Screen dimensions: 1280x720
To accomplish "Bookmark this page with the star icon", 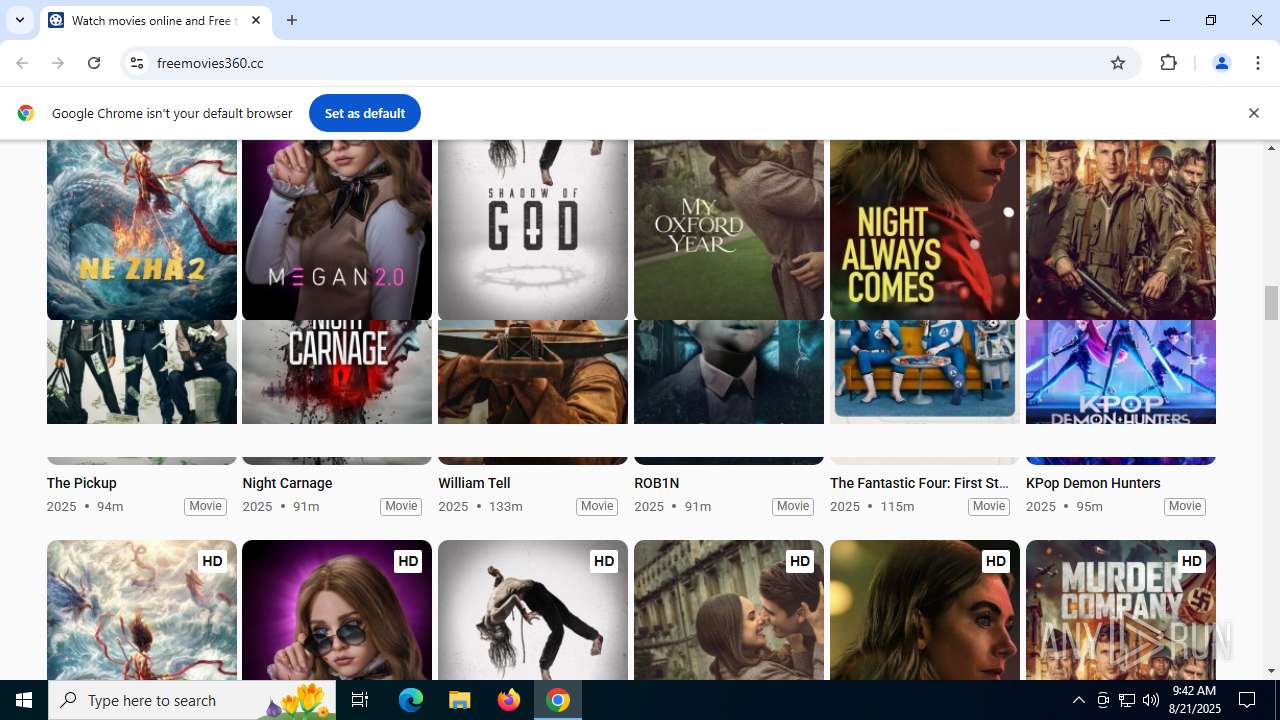I will tap(1118, 63).
